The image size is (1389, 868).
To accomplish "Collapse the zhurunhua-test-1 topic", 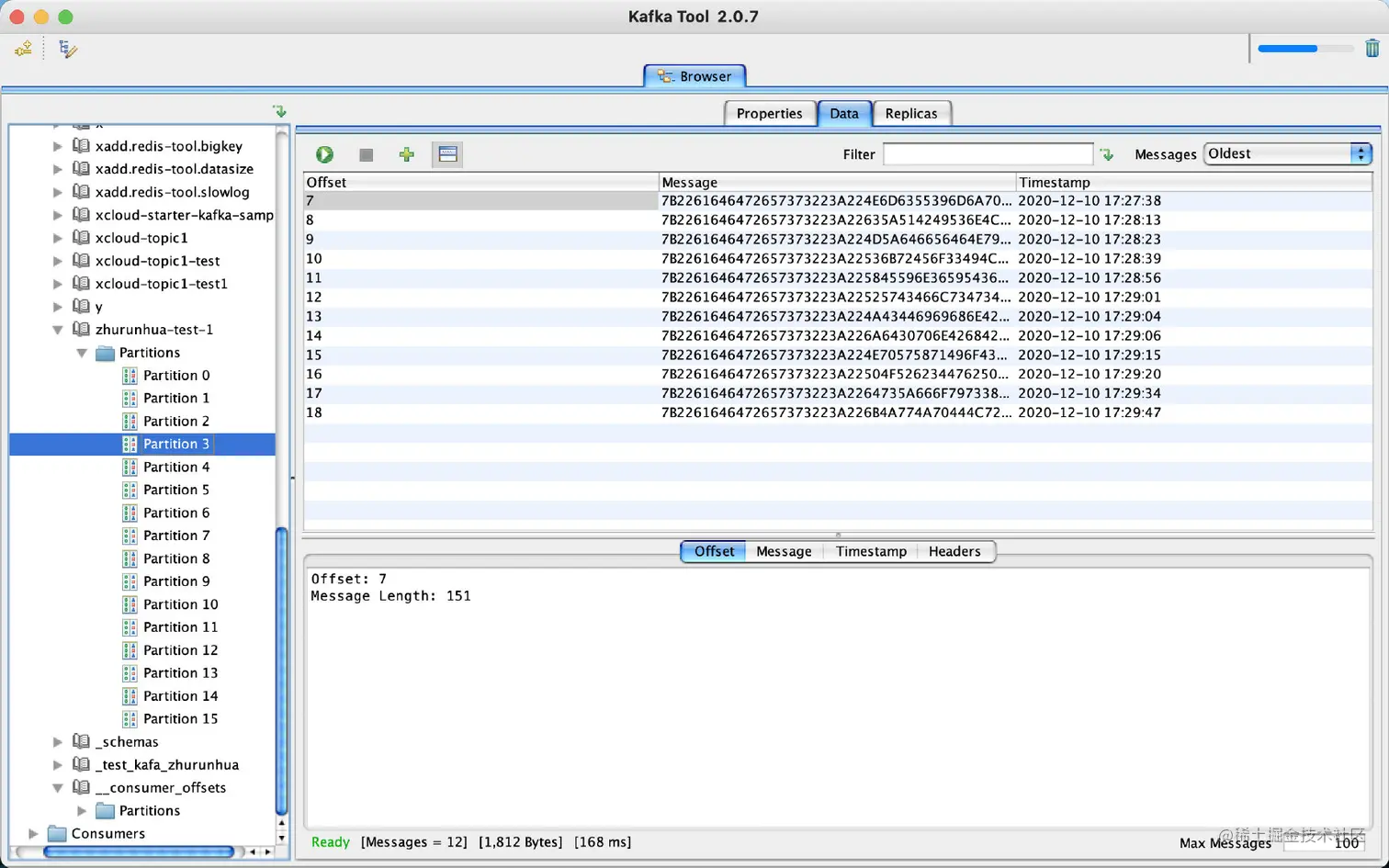I will (58, 330).
